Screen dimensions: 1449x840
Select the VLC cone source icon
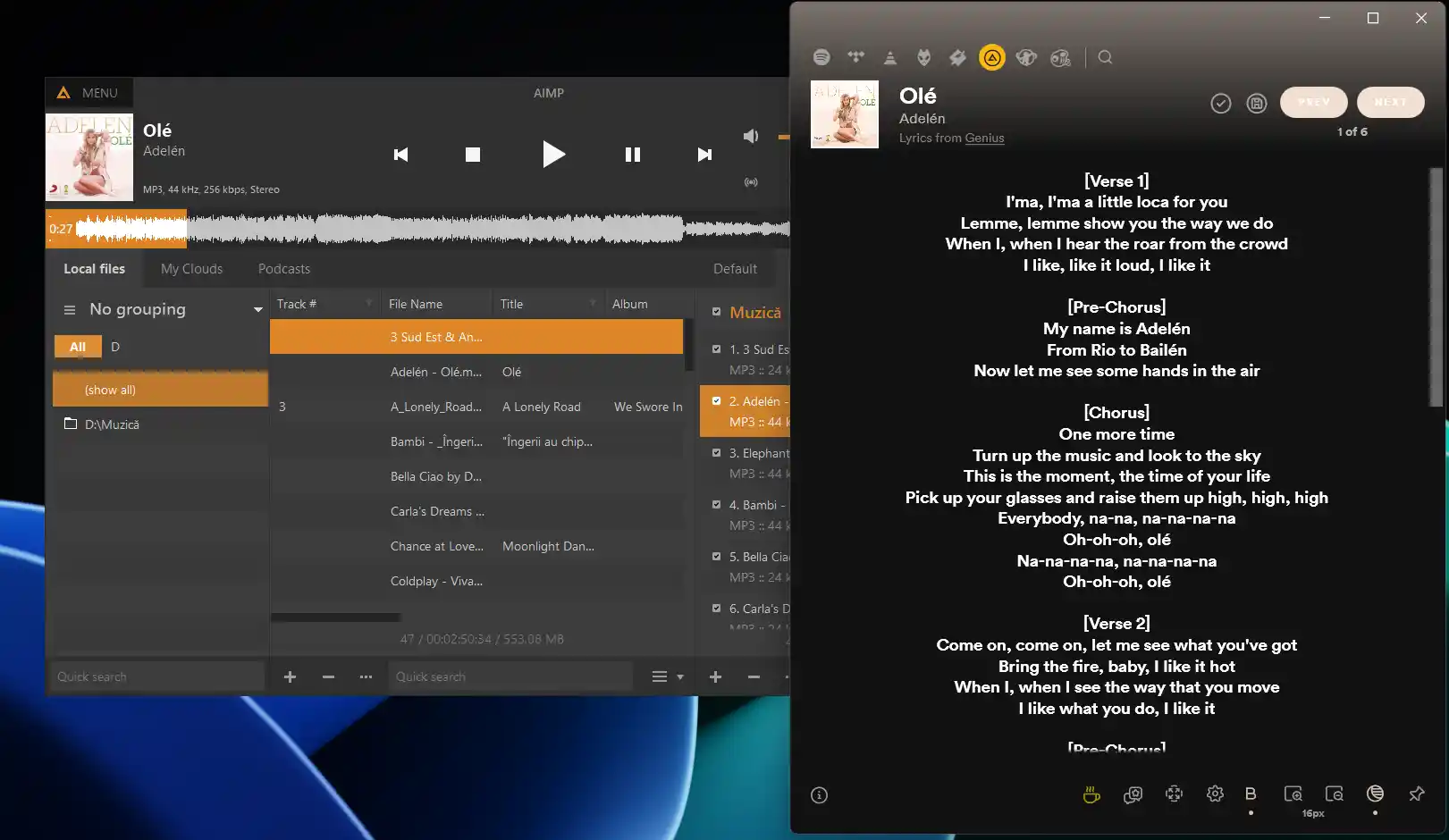[x=889, y=57]
